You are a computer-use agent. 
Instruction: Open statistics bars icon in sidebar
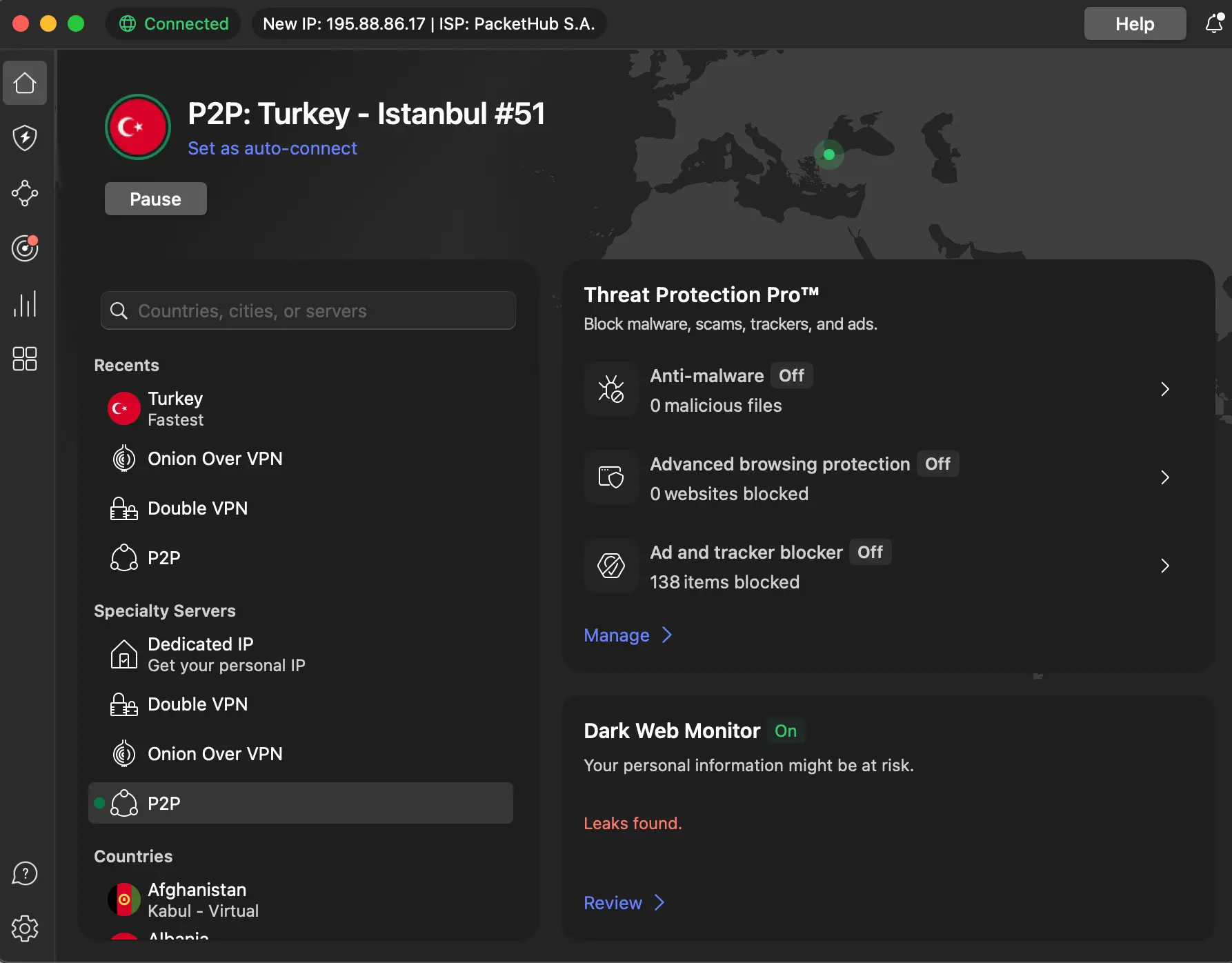[x=25, y=304]
